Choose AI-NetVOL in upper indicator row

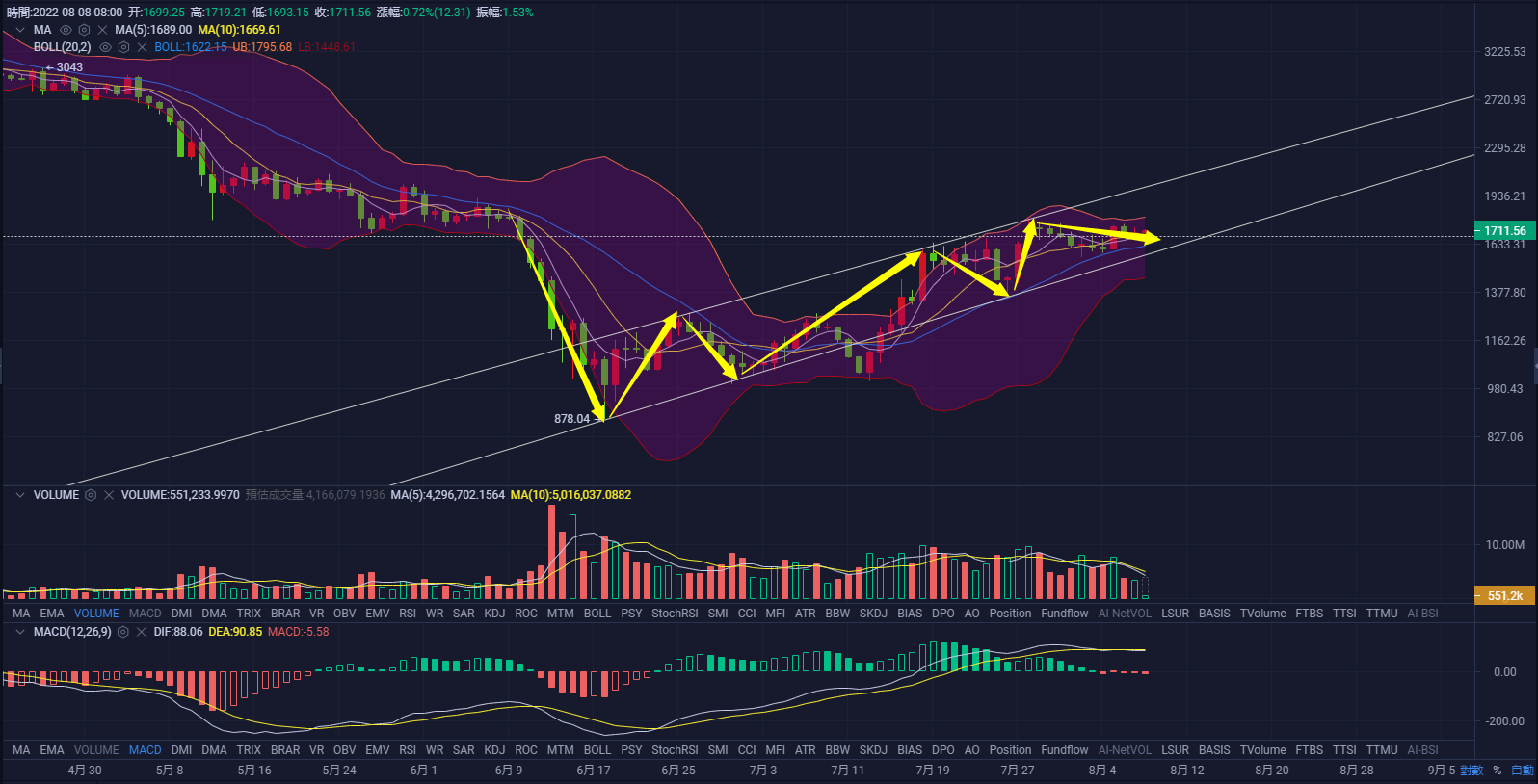(x=1125, y=614)
